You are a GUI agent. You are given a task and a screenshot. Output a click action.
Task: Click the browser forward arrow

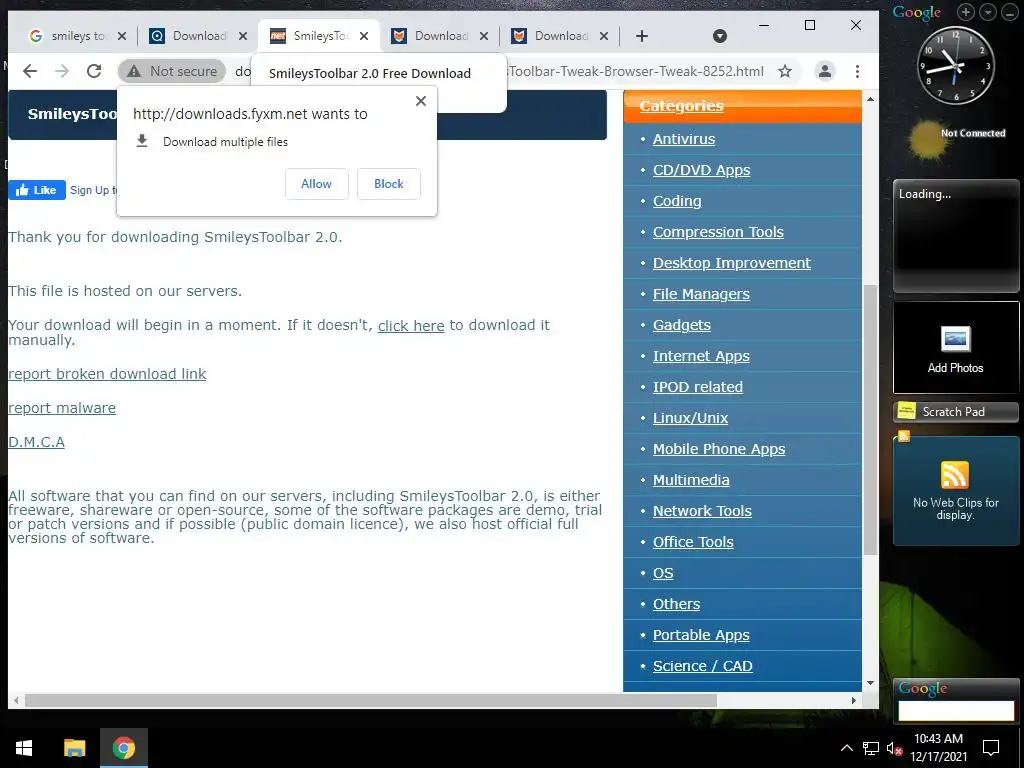point(62,71)
